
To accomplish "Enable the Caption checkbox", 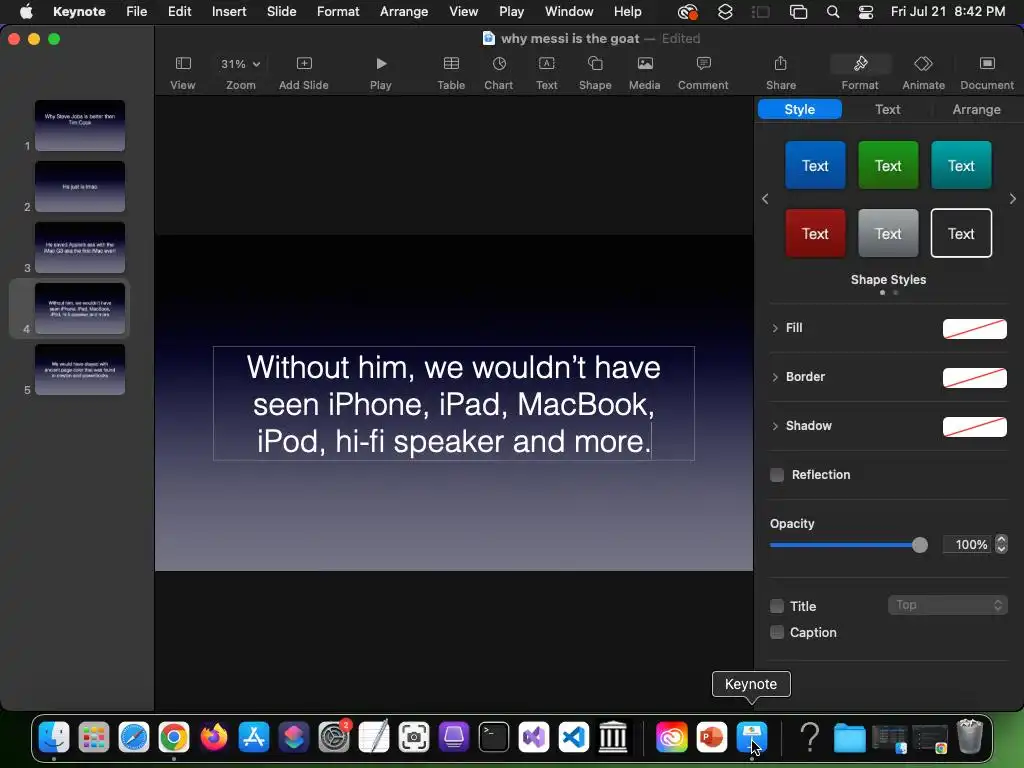I will pos(777,632).
